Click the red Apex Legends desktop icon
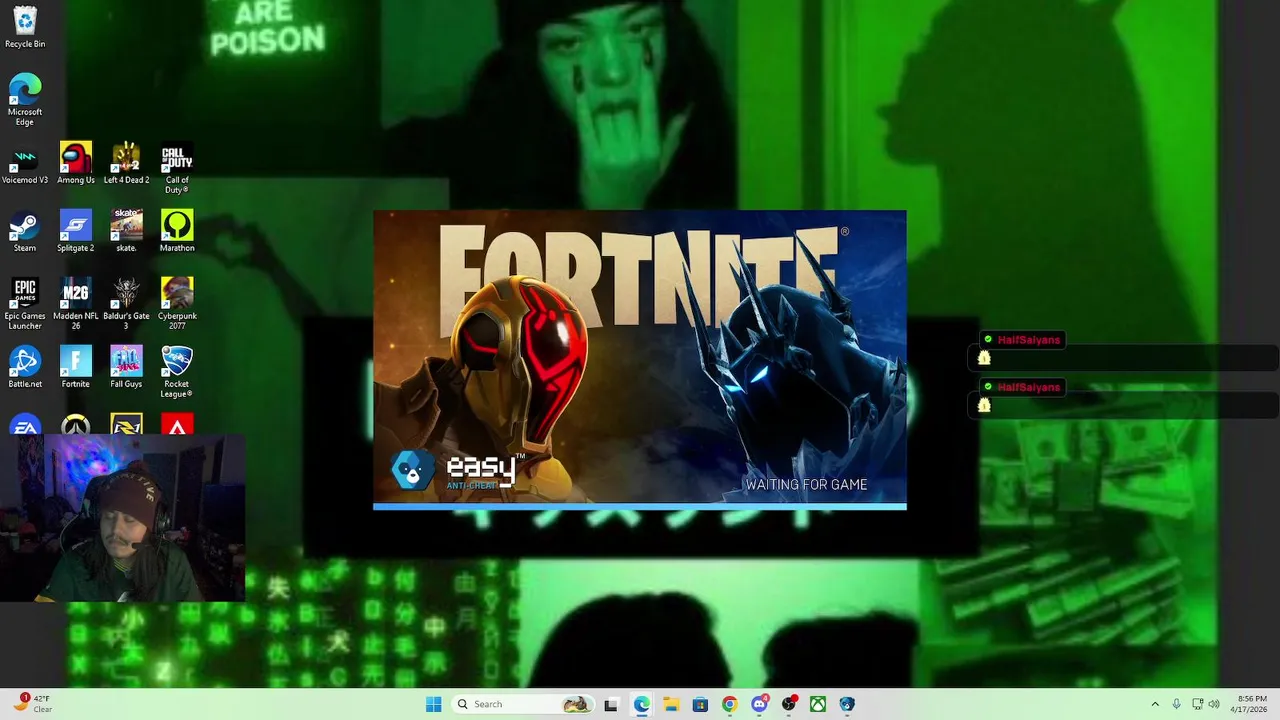The width and height of the screenshot is (1280, 720). [177, 424]
